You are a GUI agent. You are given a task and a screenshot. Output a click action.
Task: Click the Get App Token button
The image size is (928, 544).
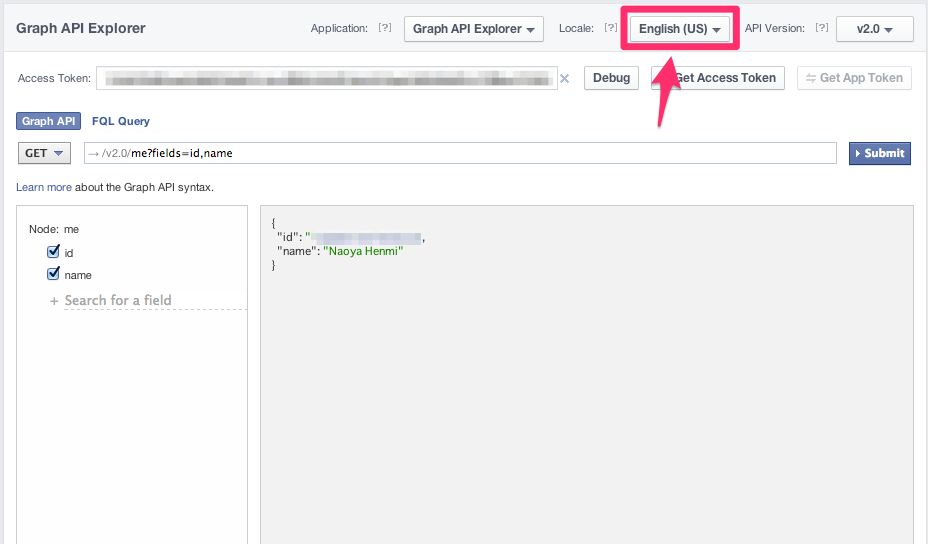coord(854,78)
